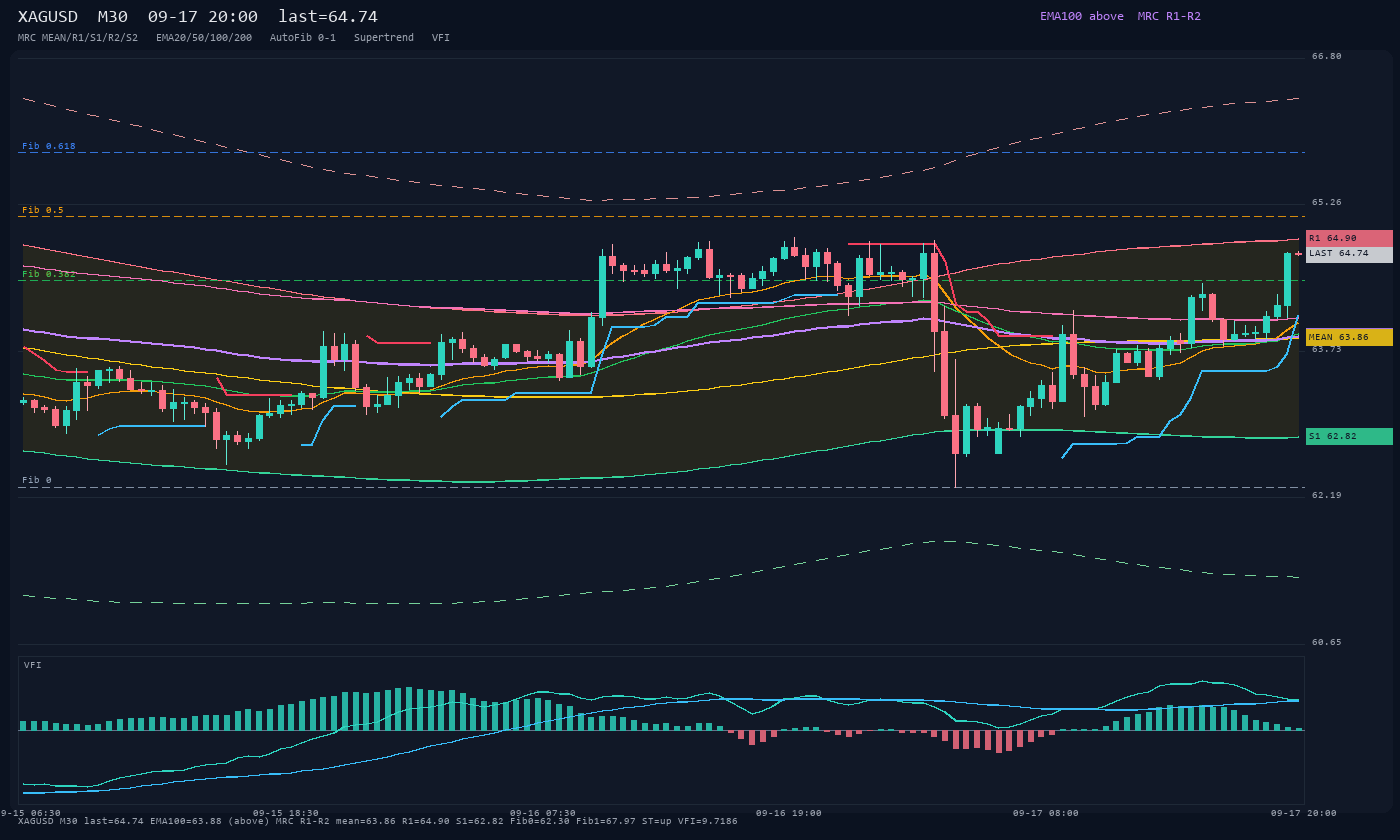Click the 60.65 price axis label

[1327, 642]
